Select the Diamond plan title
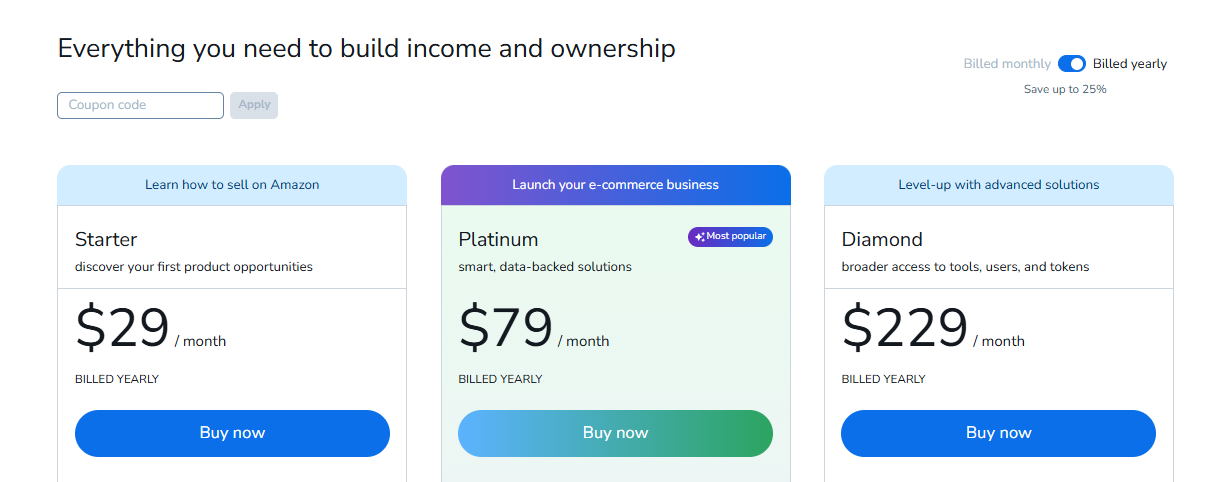This screenshot has height=482, width=1225. [882, 239]
